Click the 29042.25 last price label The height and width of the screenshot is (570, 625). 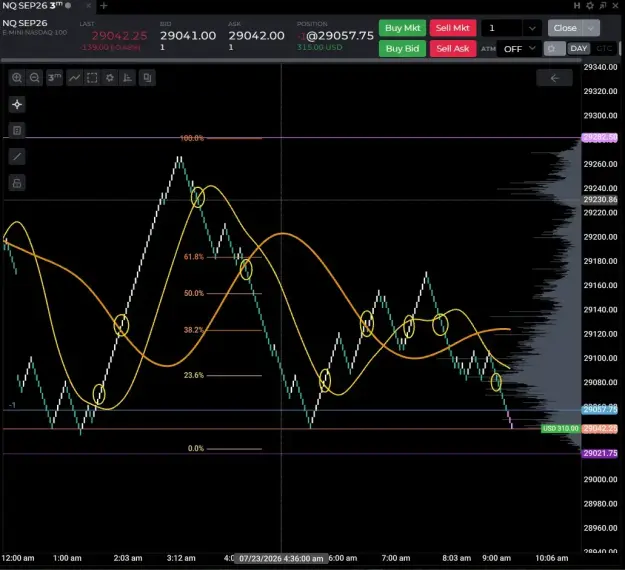pyautogui.click(x=600, y=428)
